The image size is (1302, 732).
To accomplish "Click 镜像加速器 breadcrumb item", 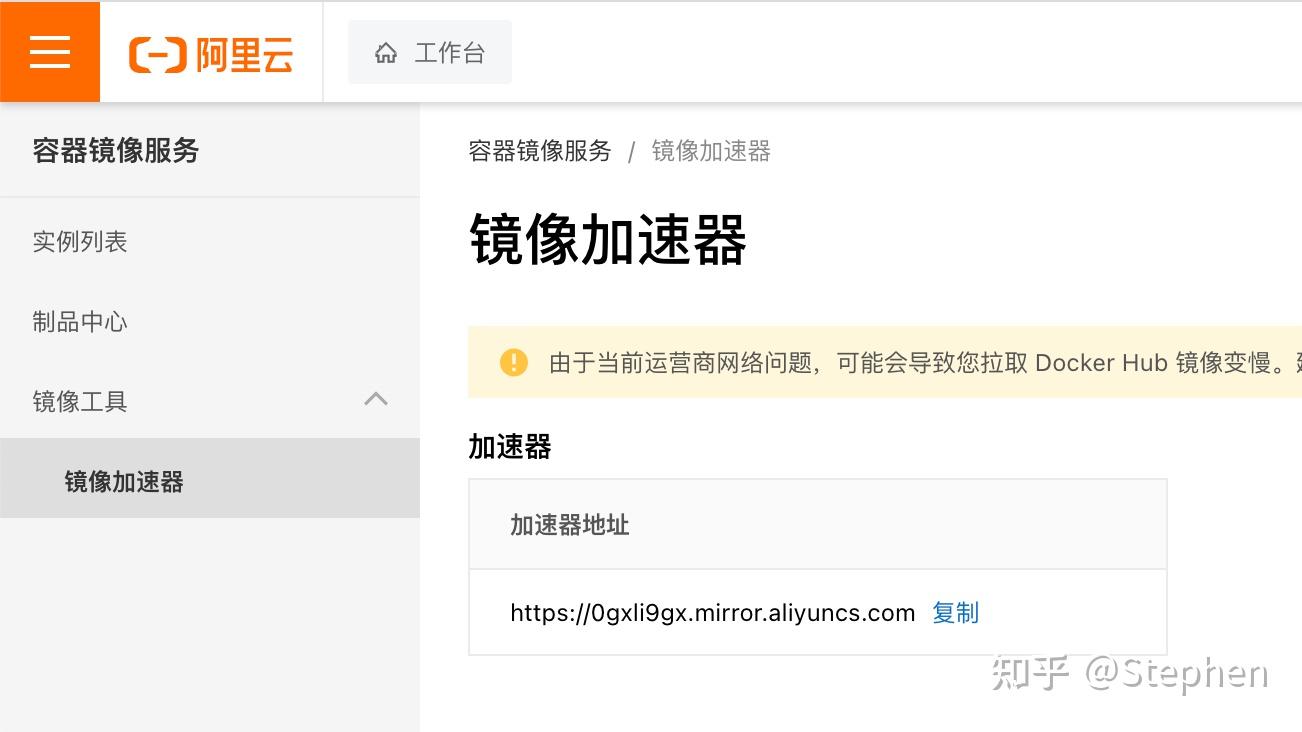I will click(711, 151).
